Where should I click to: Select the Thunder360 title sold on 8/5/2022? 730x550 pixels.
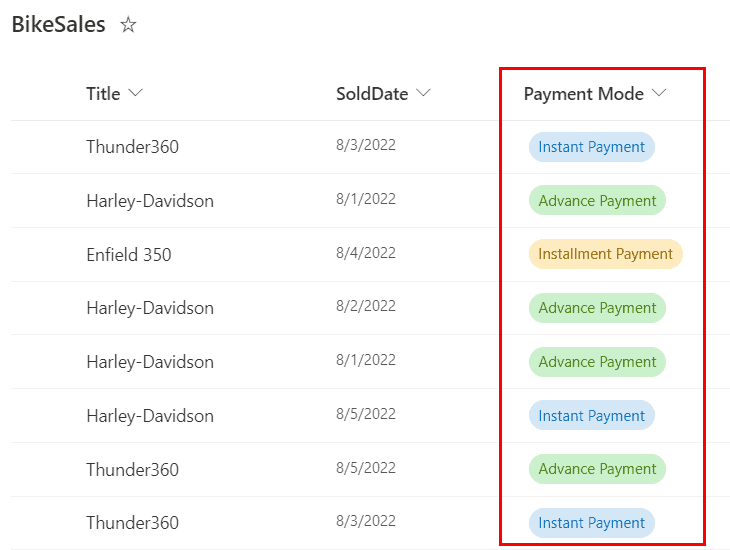(133, 469)
